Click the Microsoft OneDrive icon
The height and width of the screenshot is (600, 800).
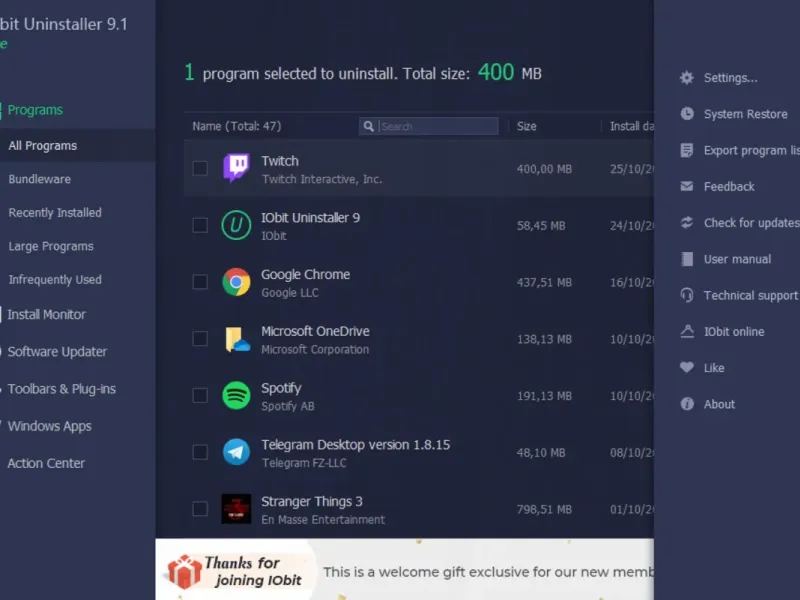coord(237,339)
